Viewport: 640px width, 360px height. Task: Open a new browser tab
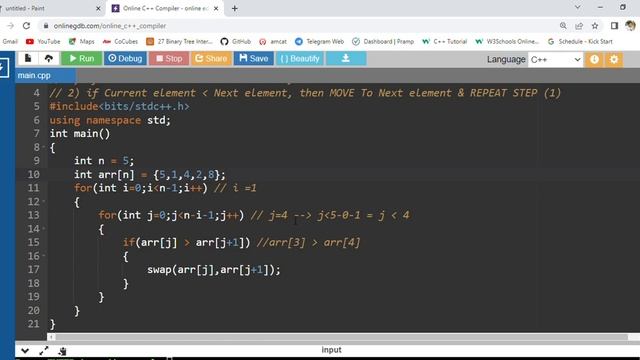[235, 8]
